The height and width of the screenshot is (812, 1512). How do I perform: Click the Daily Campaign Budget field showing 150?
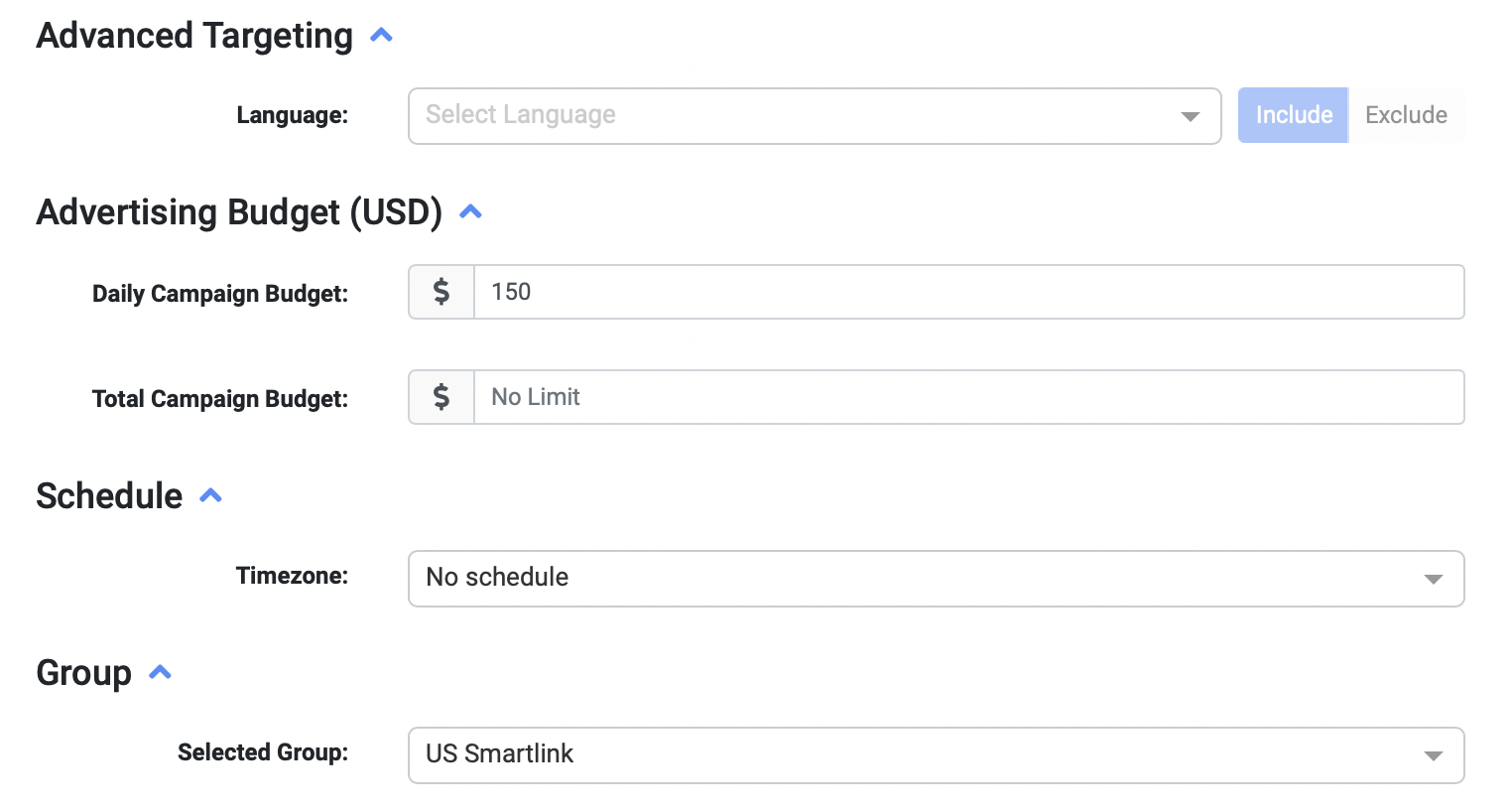coord(967,292)
